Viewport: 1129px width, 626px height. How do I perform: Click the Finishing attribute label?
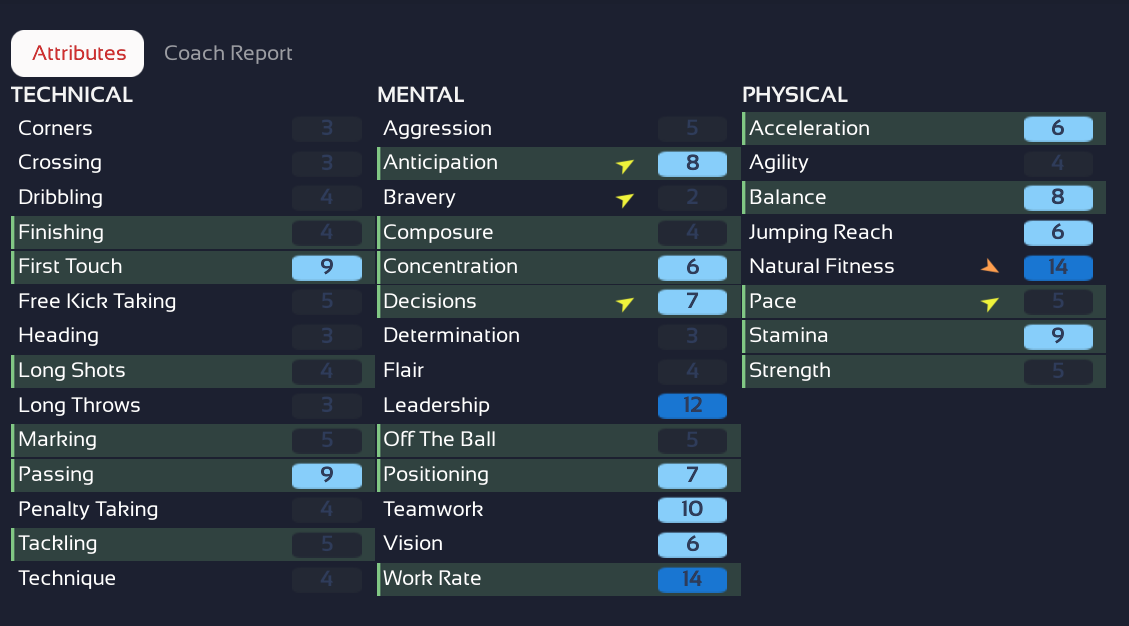(61, 232)
